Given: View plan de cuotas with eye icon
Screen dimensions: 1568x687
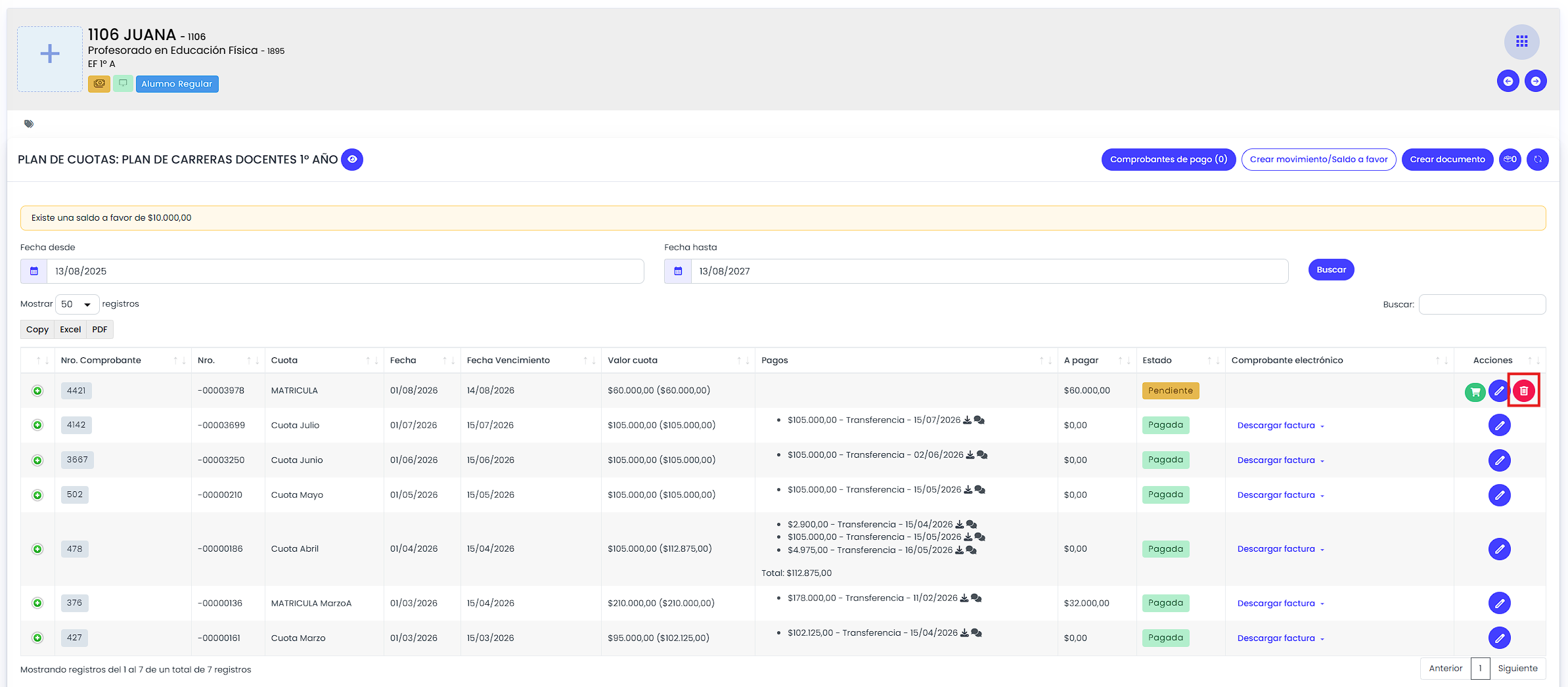Looking at the screenshot, I should click(x=352, y=159).
